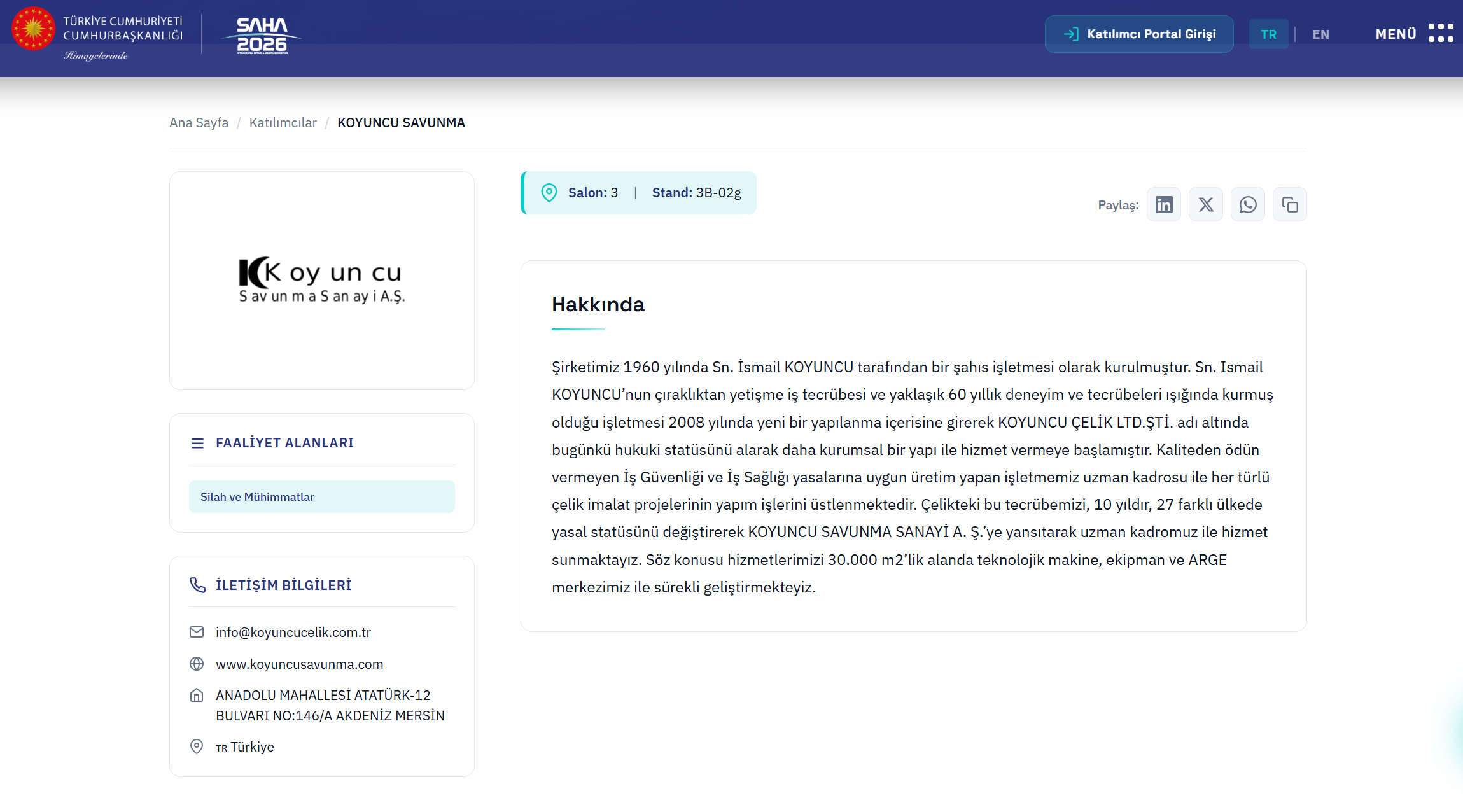Open the MENÜ dots grid

click(1441, 33)
